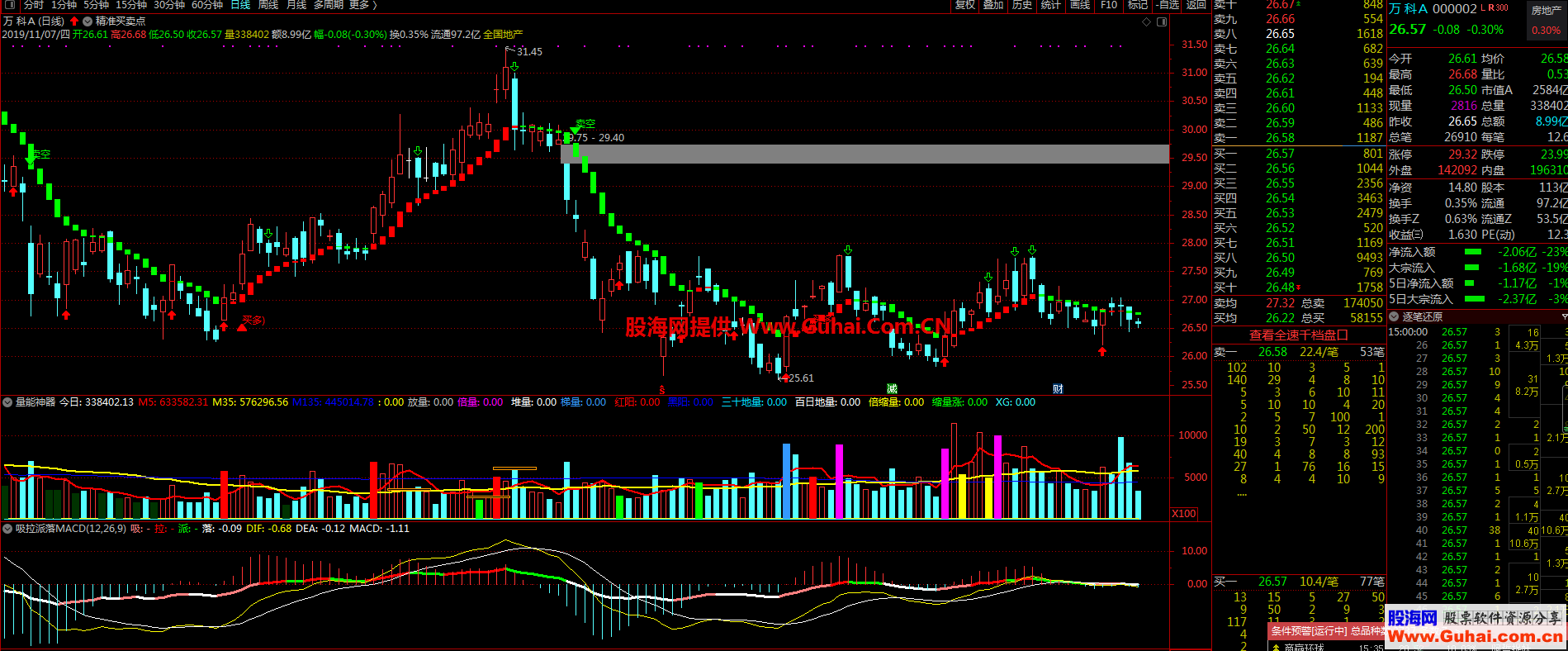1568x651 pixels.
Task: Click the 标记 mark toolbar button
Action: coord(1138,5)
